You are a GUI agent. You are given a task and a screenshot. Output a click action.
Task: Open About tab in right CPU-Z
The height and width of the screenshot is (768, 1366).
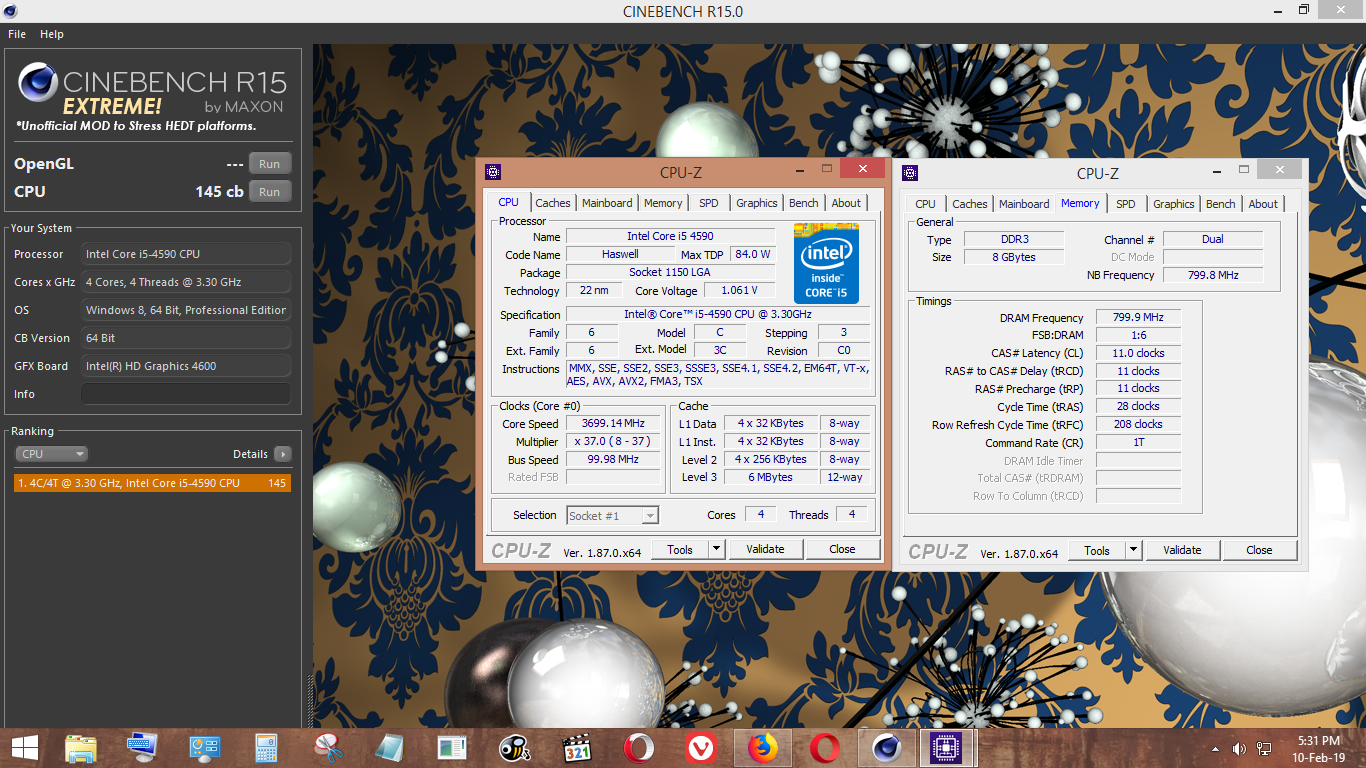[1263, 204]
